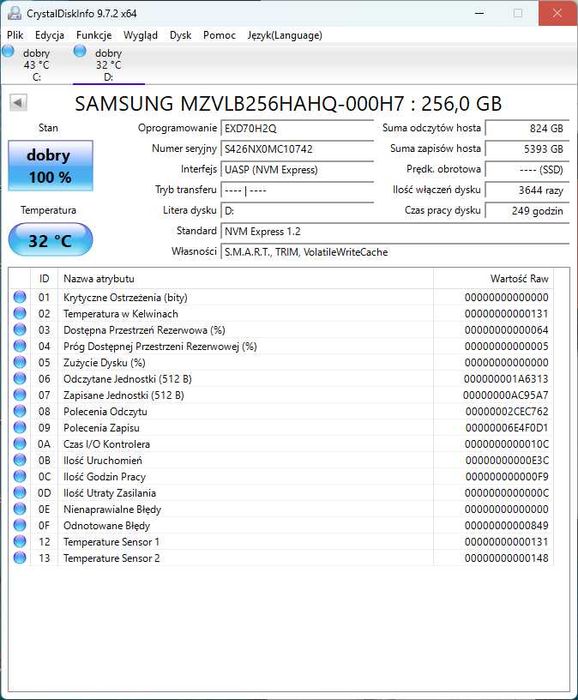Click Suma zapisów hosta value 5393 GB

[527, 149]
